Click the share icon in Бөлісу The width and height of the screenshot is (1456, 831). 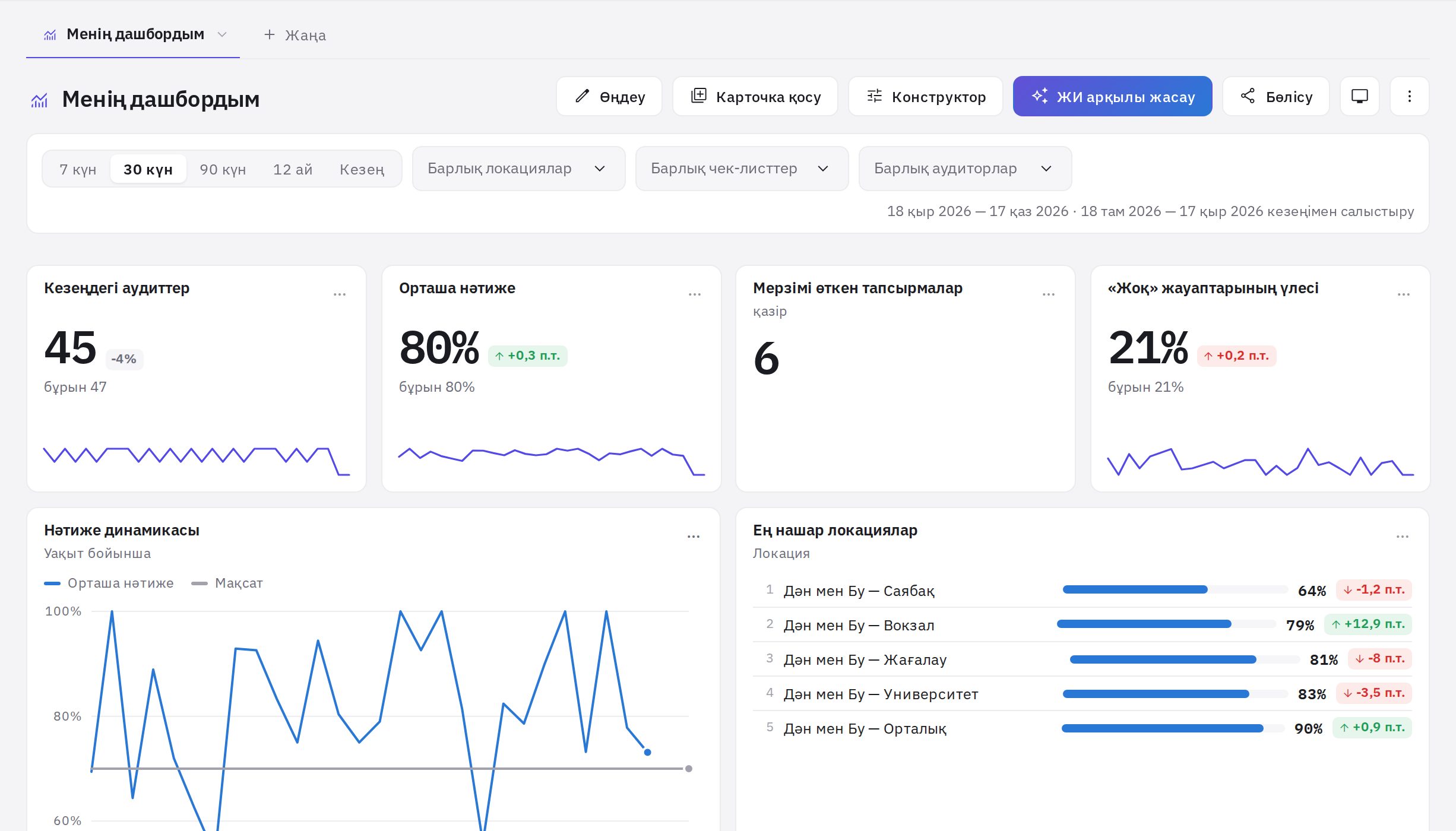[x=1248, y=96]
